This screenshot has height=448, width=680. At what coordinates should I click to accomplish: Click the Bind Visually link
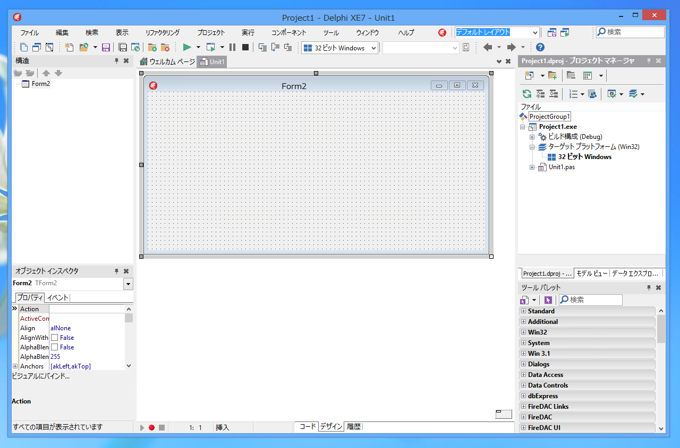41,376
